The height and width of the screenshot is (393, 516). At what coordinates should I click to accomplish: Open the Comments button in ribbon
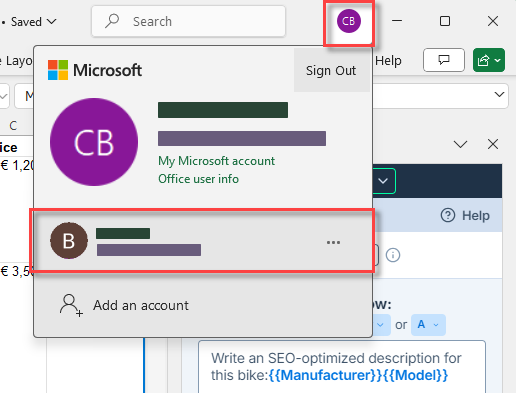[x=444, y=60]
